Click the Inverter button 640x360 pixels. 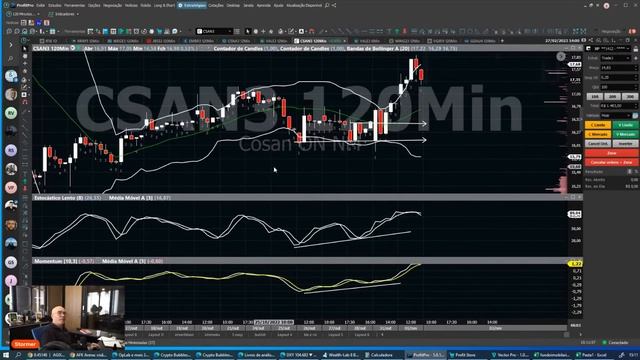[x=625, y=144]
